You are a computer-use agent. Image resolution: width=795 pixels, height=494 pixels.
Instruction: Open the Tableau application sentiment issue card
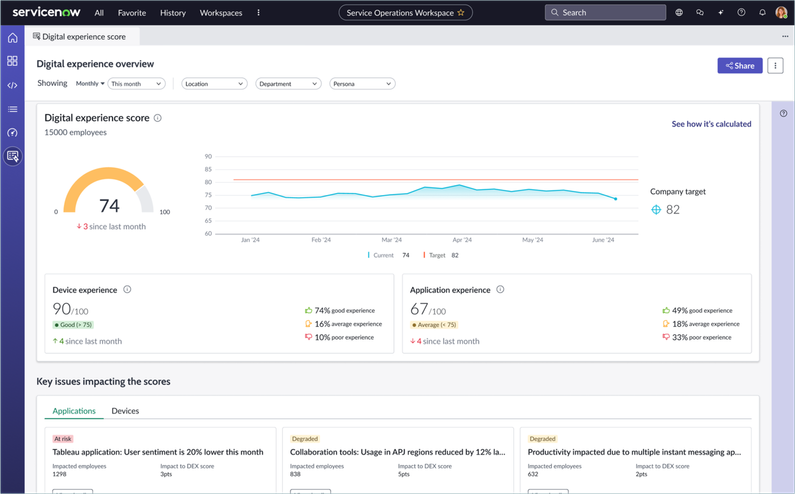pyautogui.click(x=160, y=460)
